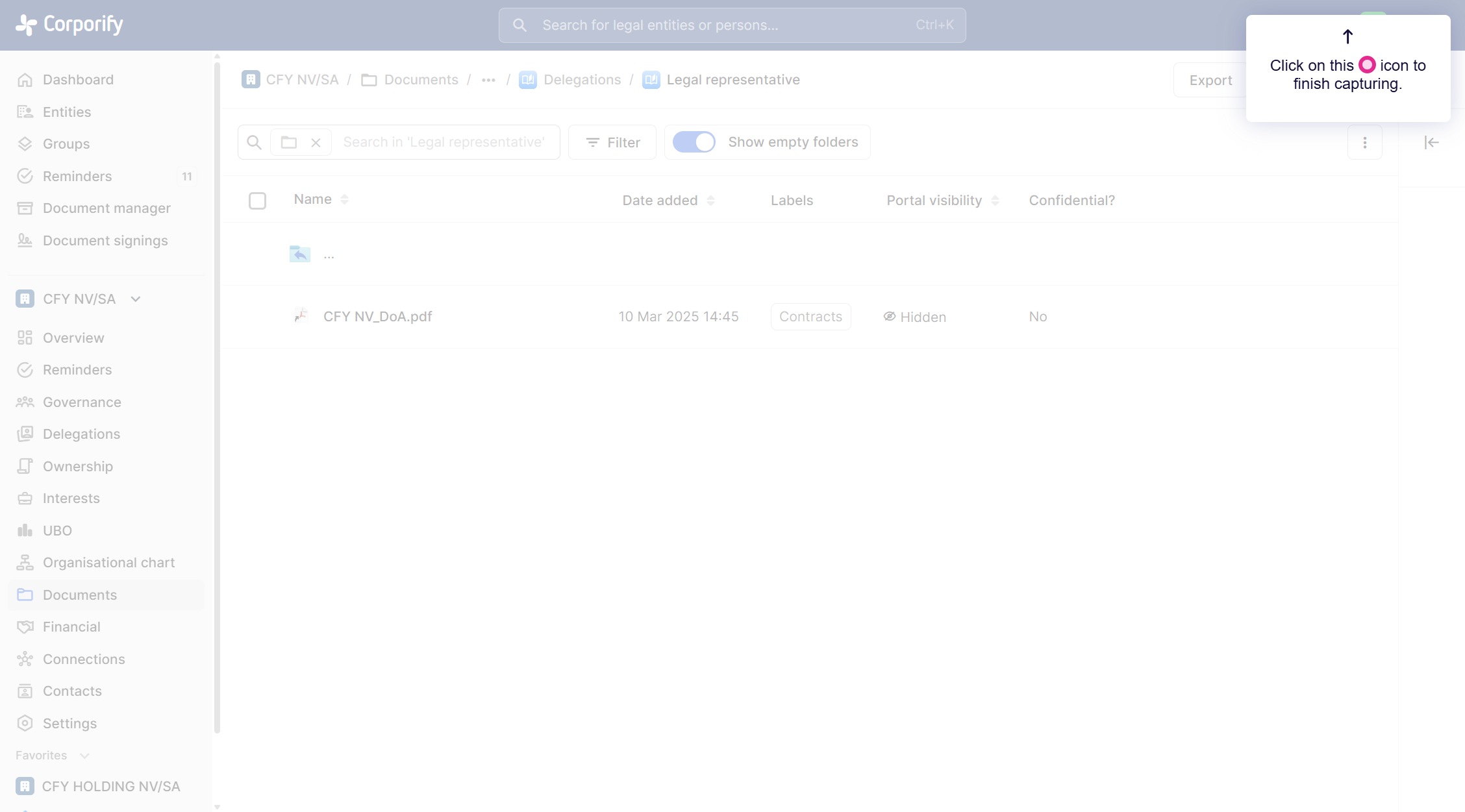The image size is (1465, 812).
Task: Open Organisational chart in sidebar
Action: [108, 563]
